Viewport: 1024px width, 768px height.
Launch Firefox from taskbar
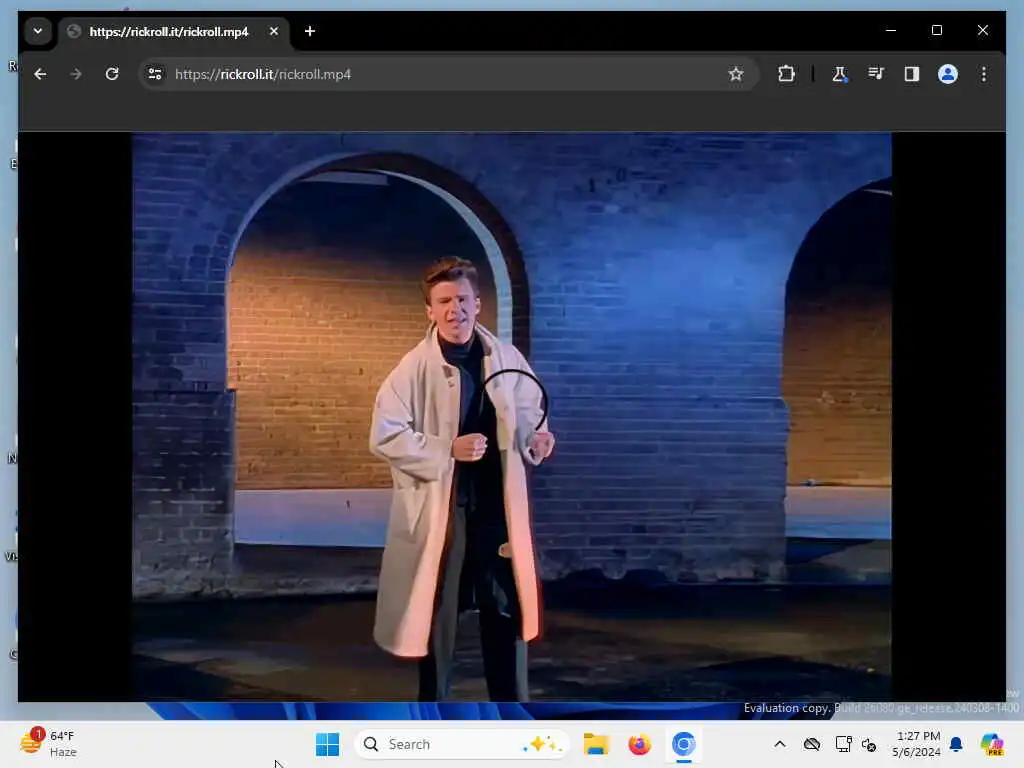pyautogui.click(x=639, y=744)
